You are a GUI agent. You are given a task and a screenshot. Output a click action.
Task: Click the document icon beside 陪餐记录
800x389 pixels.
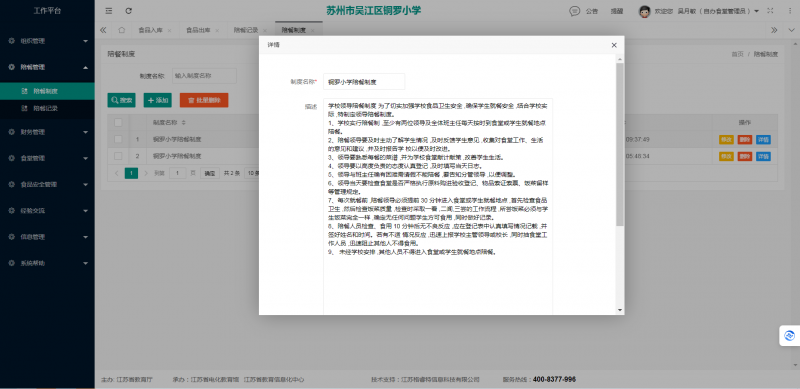[x=24, y=108]
